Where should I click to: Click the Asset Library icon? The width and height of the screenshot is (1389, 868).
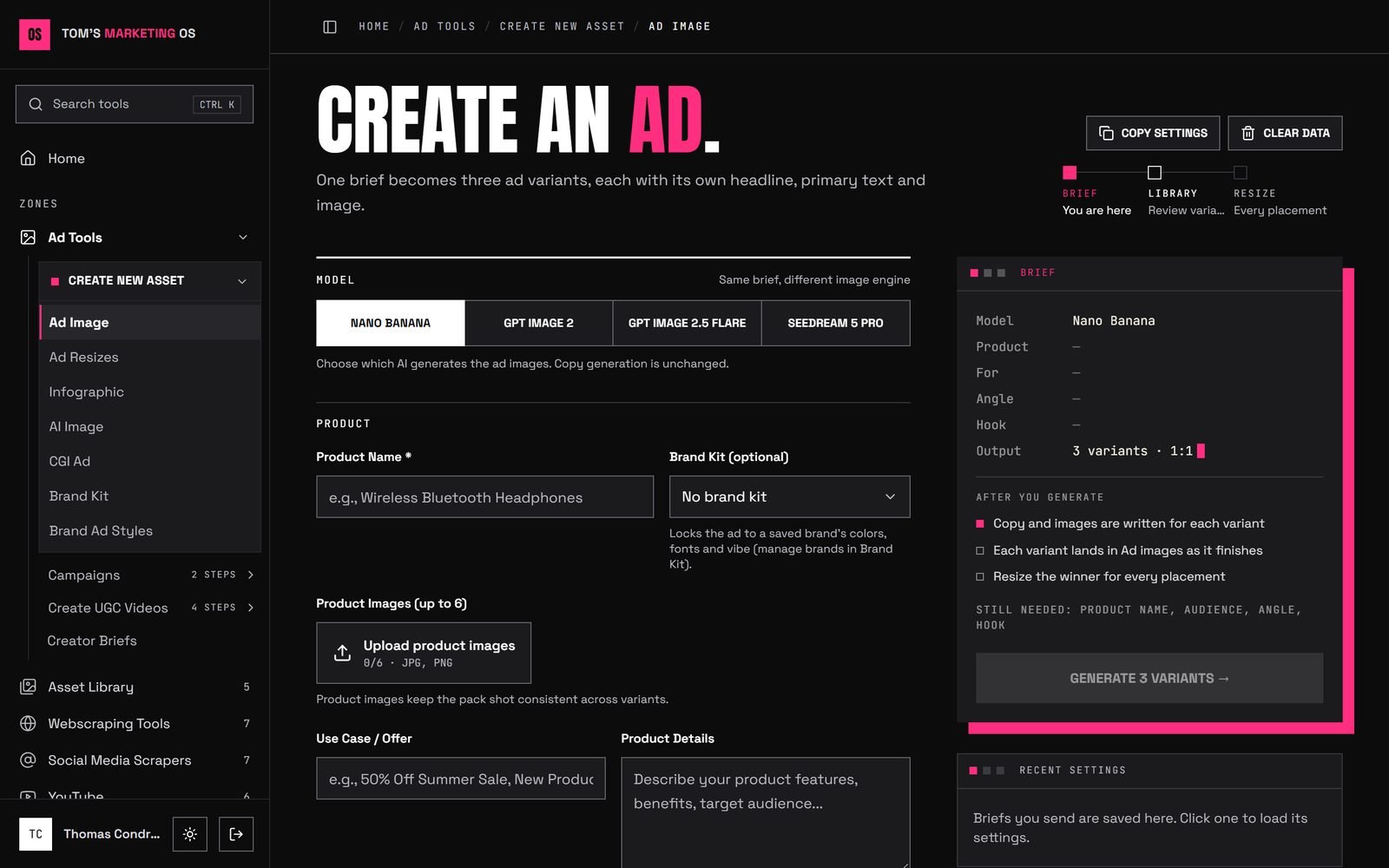coord(28,687)
